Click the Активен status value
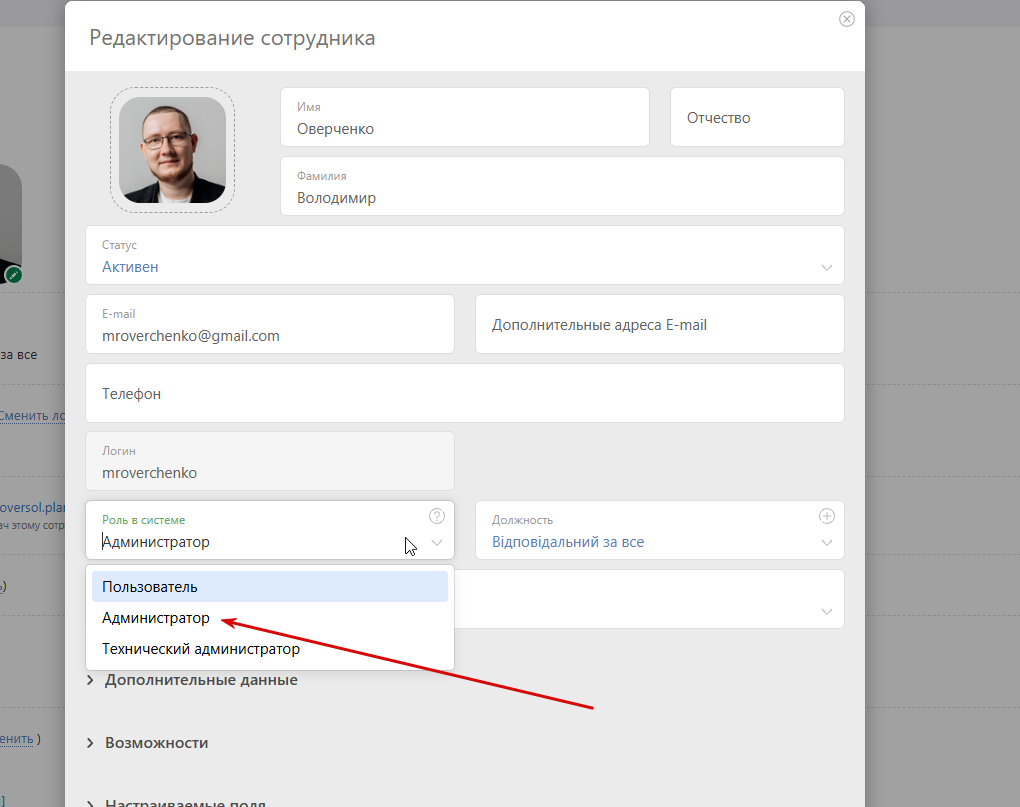Image resolution: width=1020 pixels, height=807 pixels. [x=130, y=267]
